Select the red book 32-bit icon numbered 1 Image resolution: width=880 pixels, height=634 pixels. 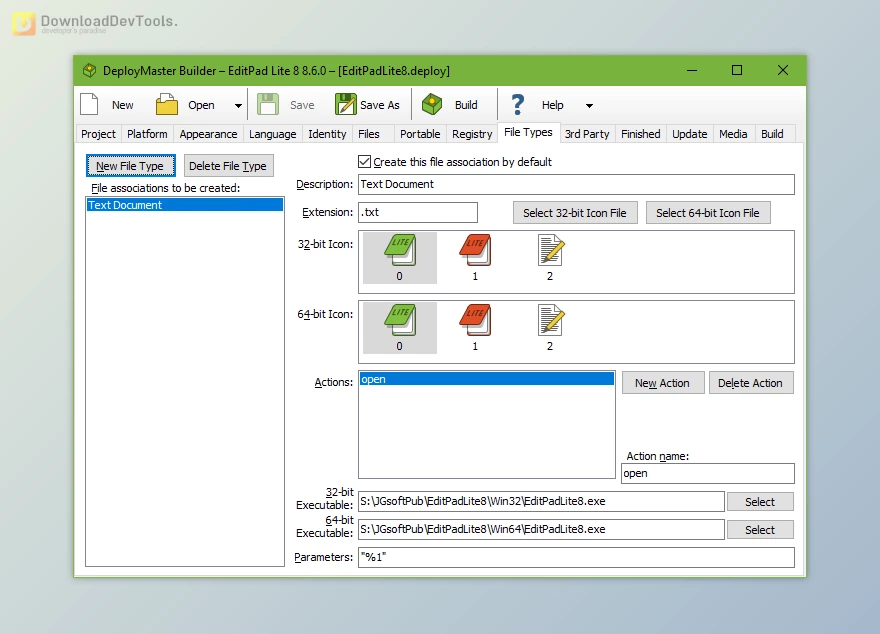475,253
